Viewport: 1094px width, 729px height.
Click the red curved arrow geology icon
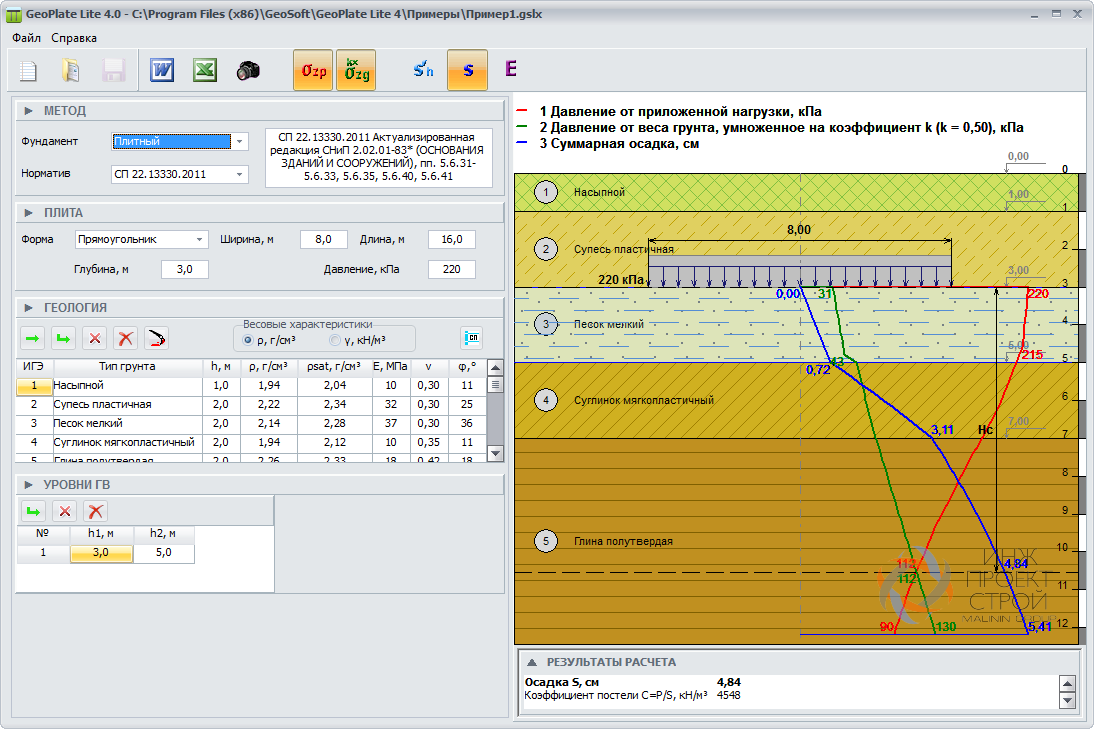[156, 339]
